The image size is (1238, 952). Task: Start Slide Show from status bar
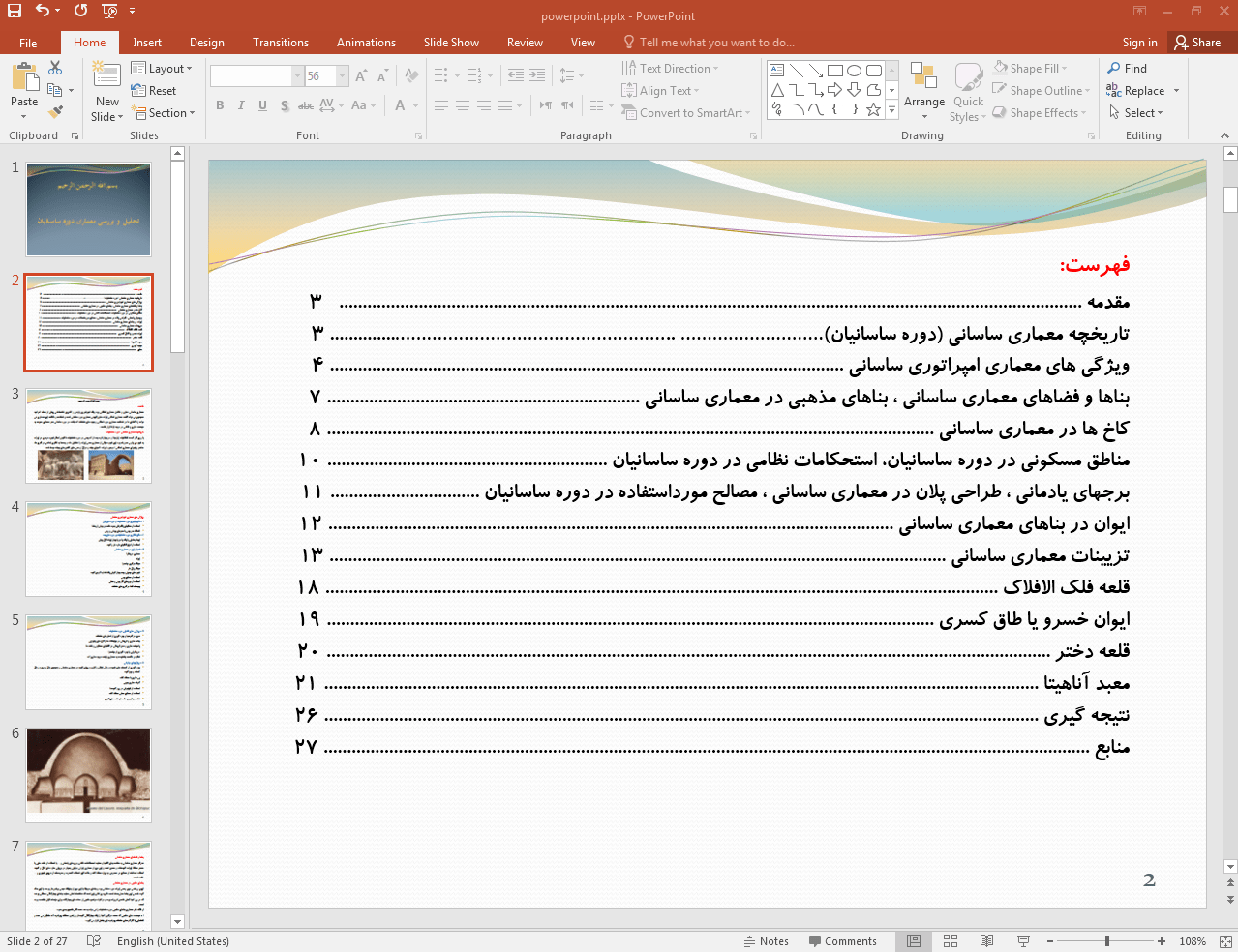1023,941
